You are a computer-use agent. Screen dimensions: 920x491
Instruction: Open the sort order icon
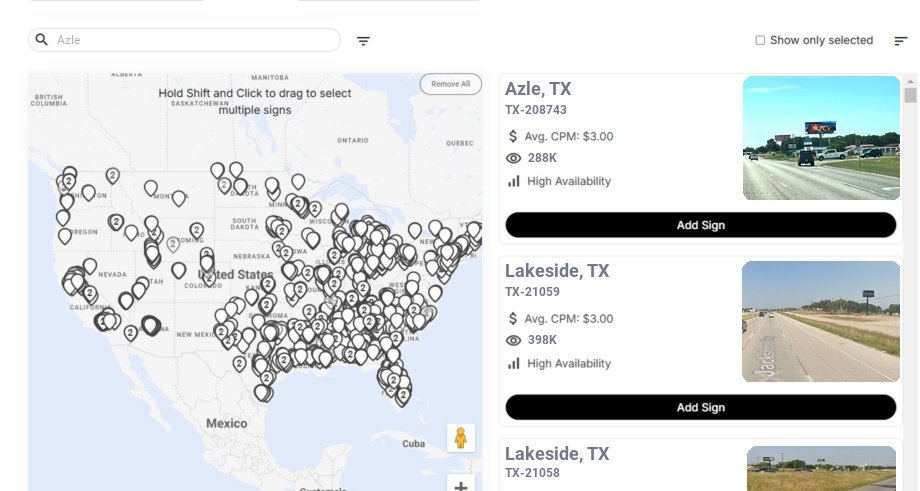click(x=901, y=41)
